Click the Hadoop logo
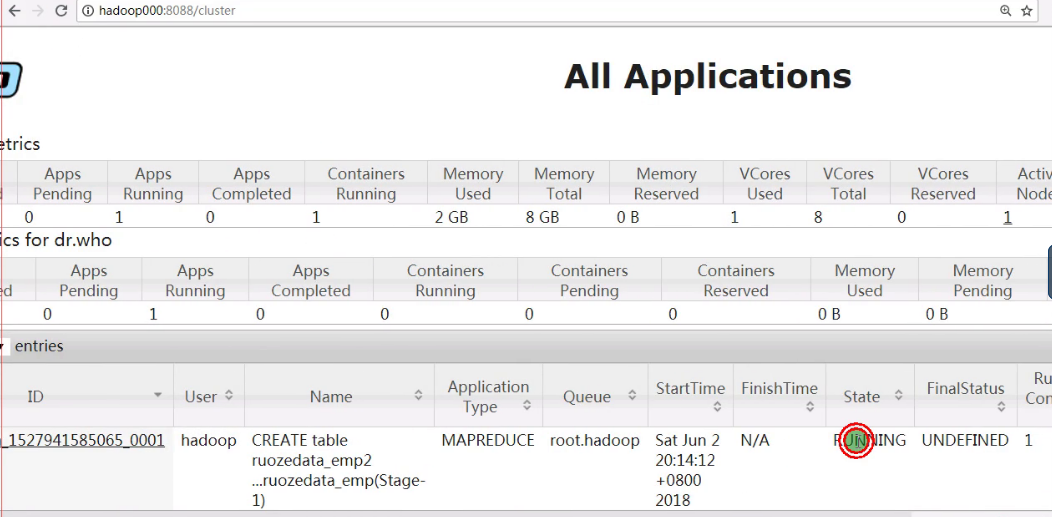 (x=11, y=80)
